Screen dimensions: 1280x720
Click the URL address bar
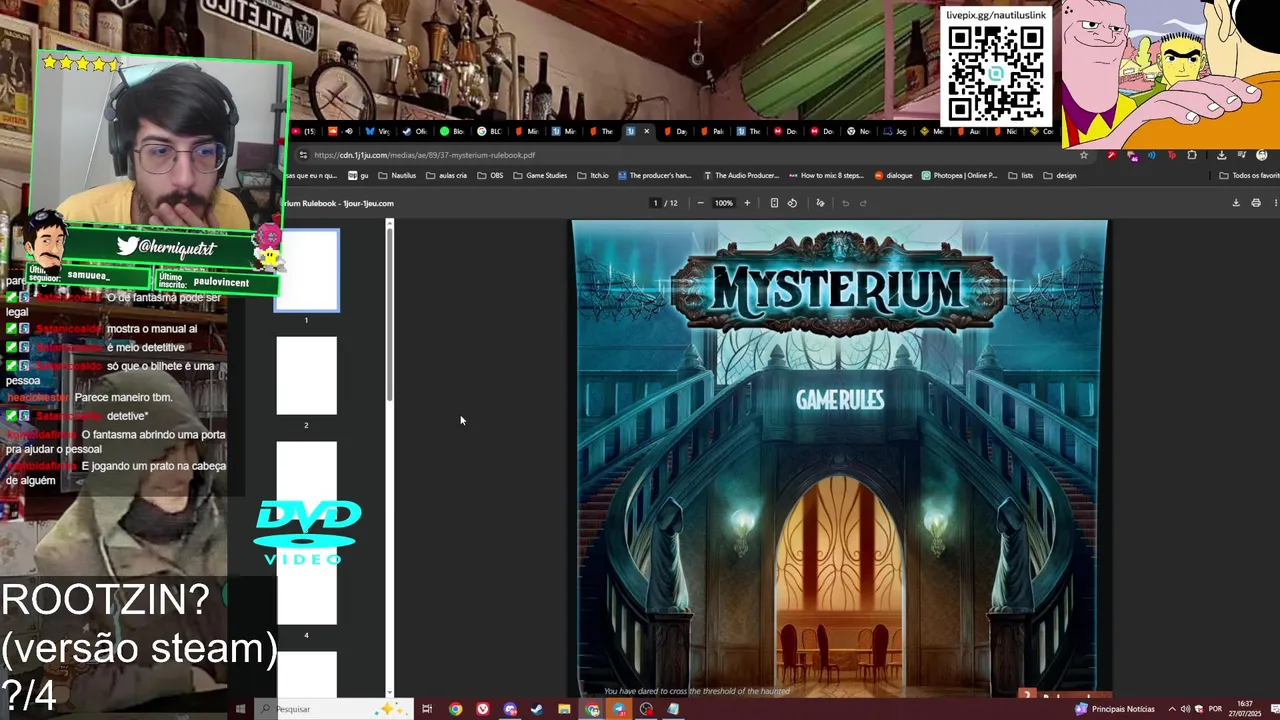click(690, 155)
